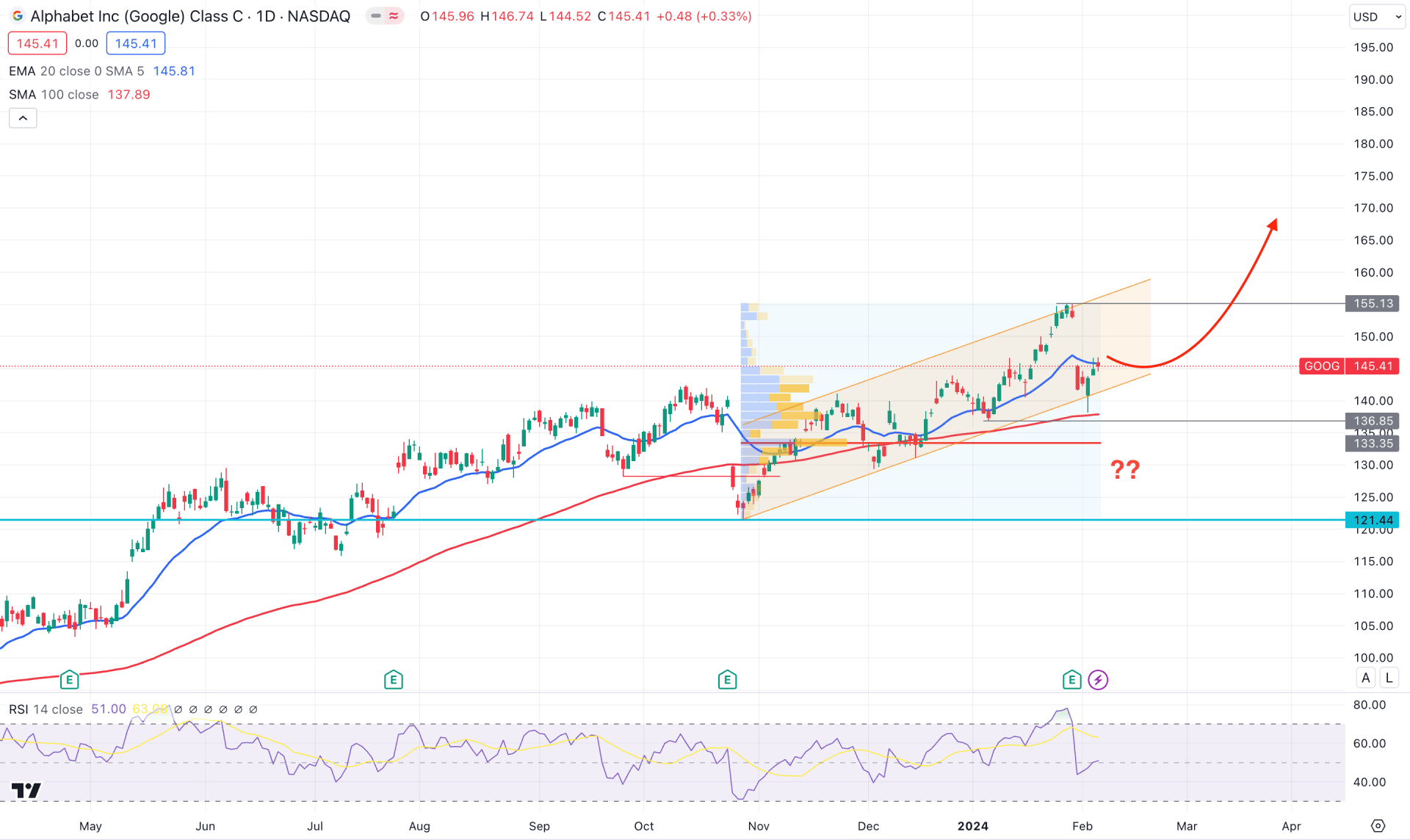Click the earnings marker near May
This screenshot has height=840, width=1410.
click(x=69, y=680)
